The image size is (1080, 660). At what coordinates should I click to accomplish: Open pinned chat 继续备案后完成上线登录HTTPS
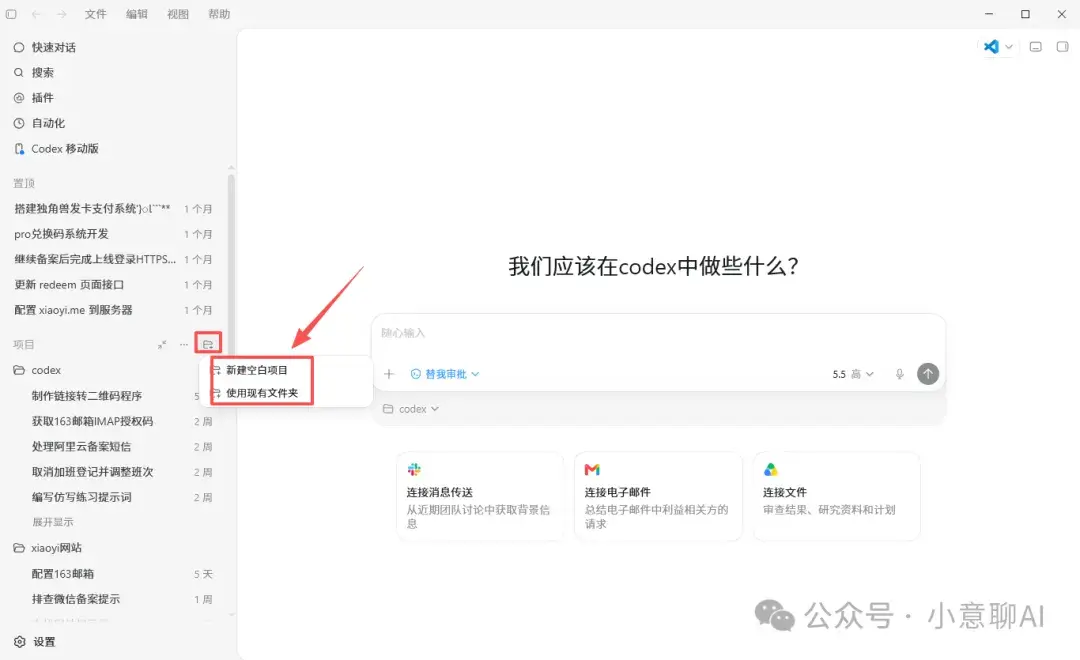tap(114, 259)
